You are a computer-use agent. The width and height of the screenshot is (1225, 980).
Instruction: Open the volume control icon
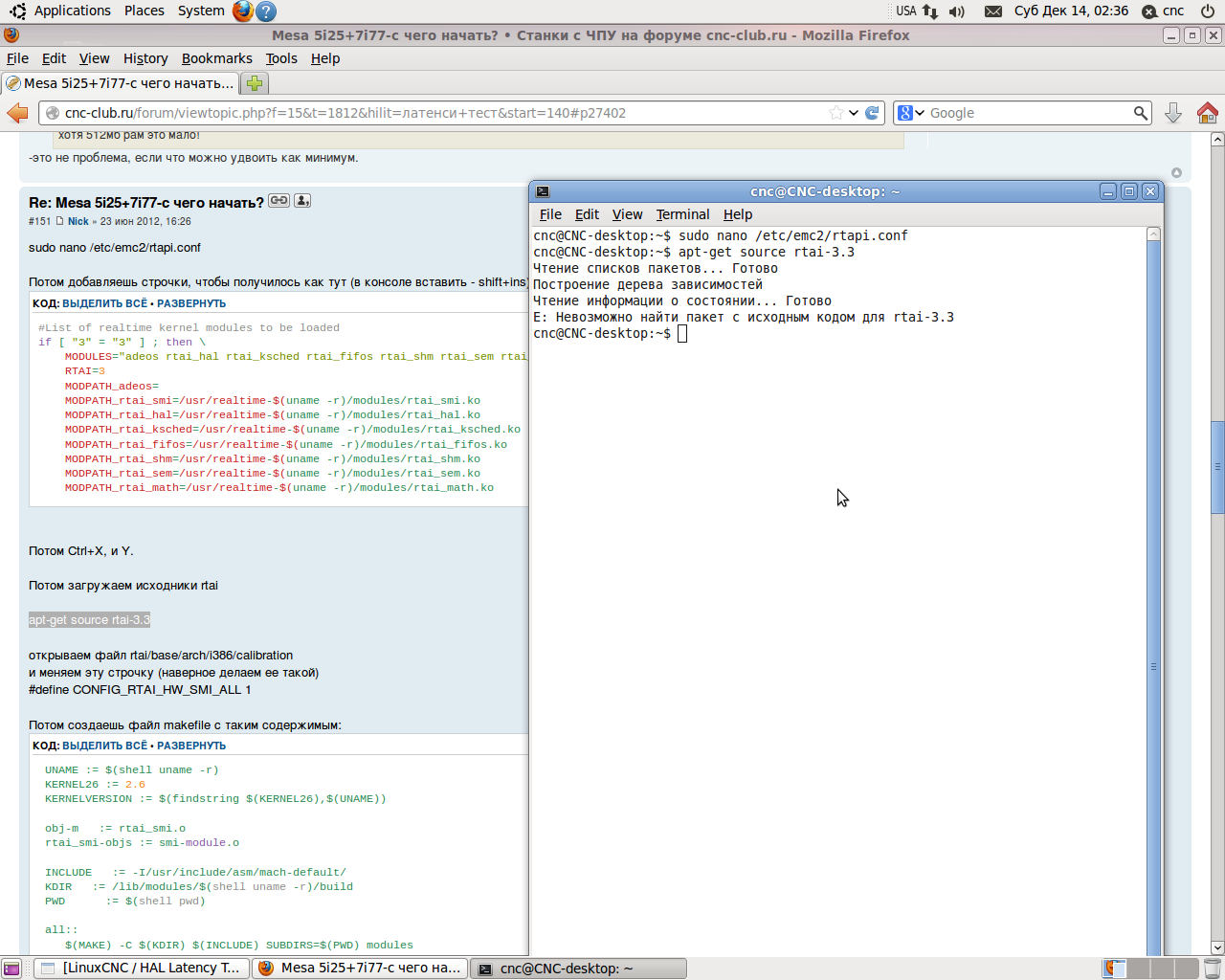coord(957,11)
